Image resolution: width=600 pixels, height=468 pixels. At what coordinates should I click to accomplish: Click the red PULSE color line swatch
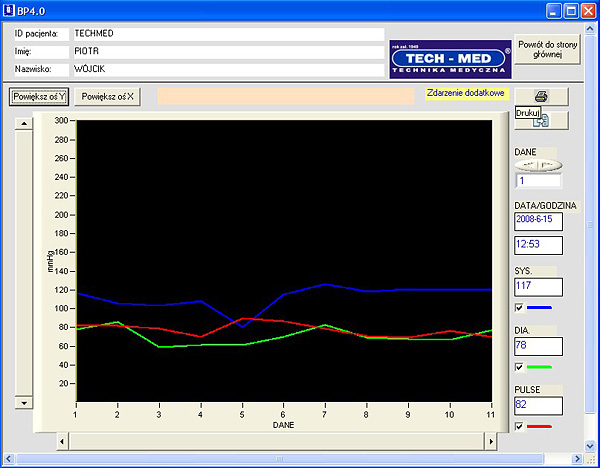click(540, 426)
